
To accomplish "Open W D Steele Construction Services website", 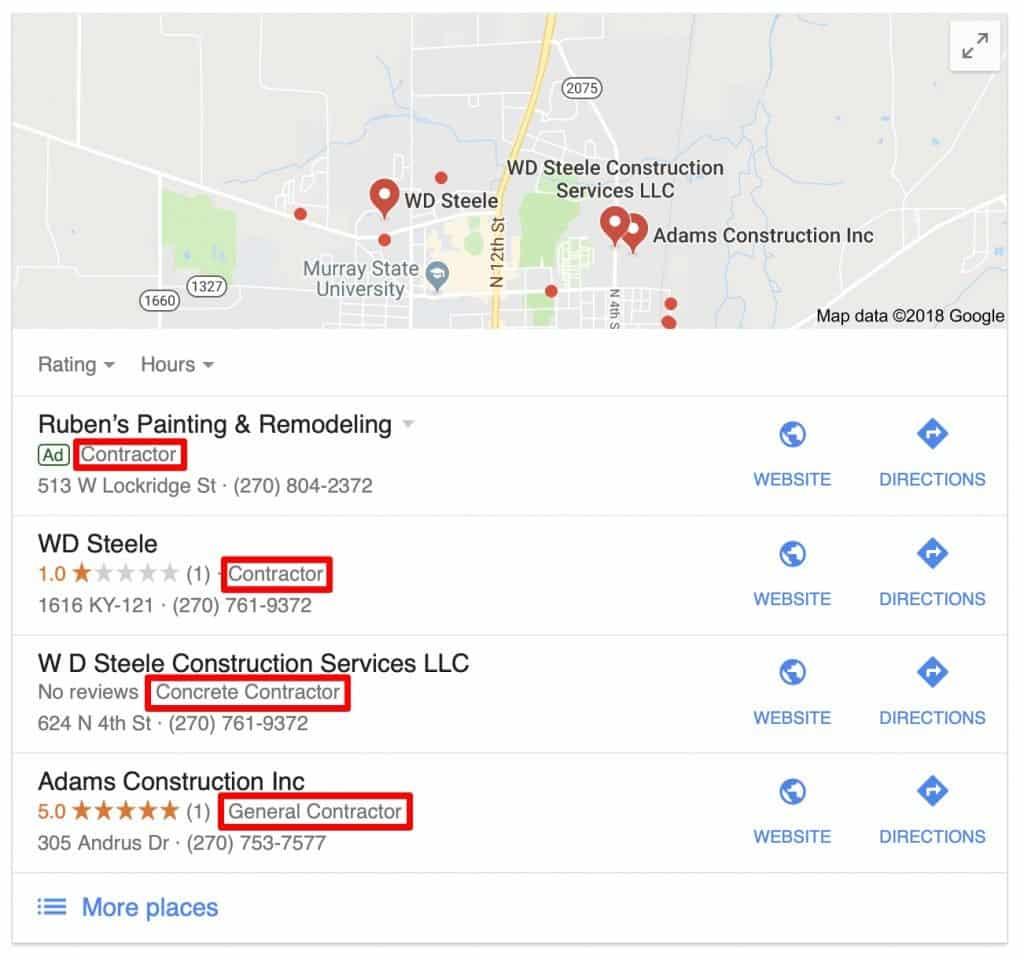I will click(x=792, y=693).
